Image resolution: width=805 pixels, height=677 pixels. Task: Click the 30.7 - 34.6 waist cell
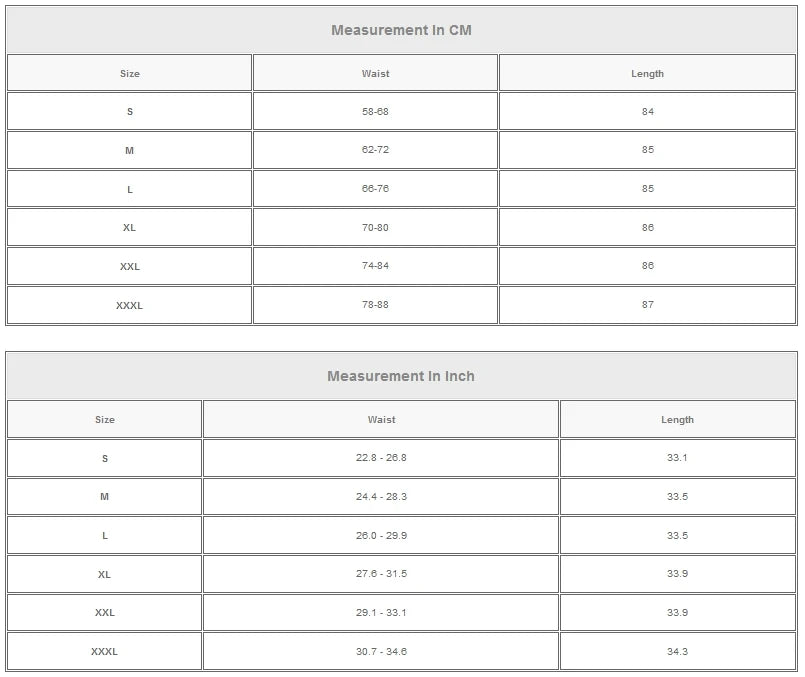tap(381, 652)
